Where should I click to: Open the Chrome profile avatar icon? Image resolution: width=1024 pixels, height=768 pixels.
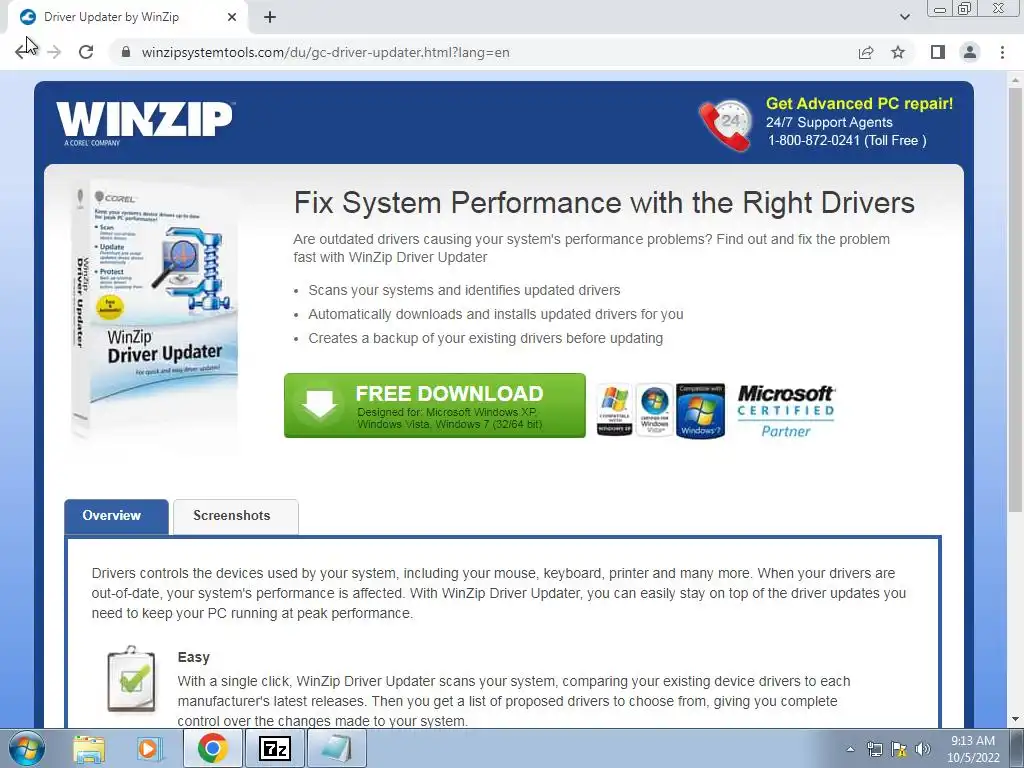[970, 52]
